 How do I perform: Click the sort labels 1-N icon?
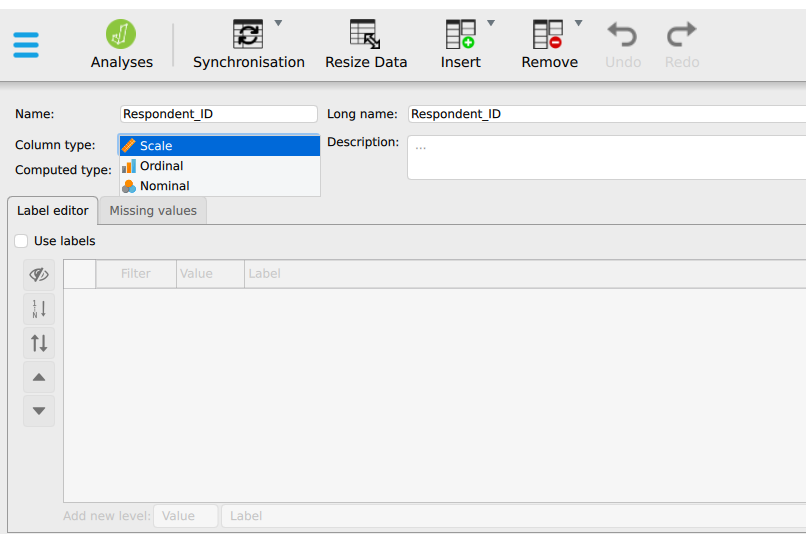tap(39, 309)
